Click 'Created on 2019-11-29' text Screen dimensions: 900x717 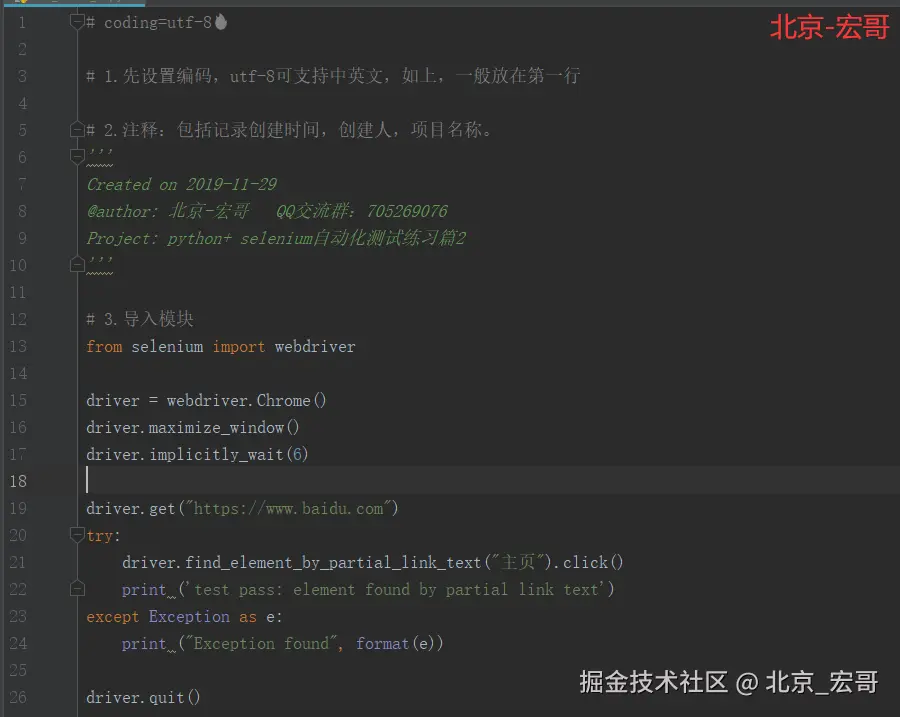[x=181, y=184]
